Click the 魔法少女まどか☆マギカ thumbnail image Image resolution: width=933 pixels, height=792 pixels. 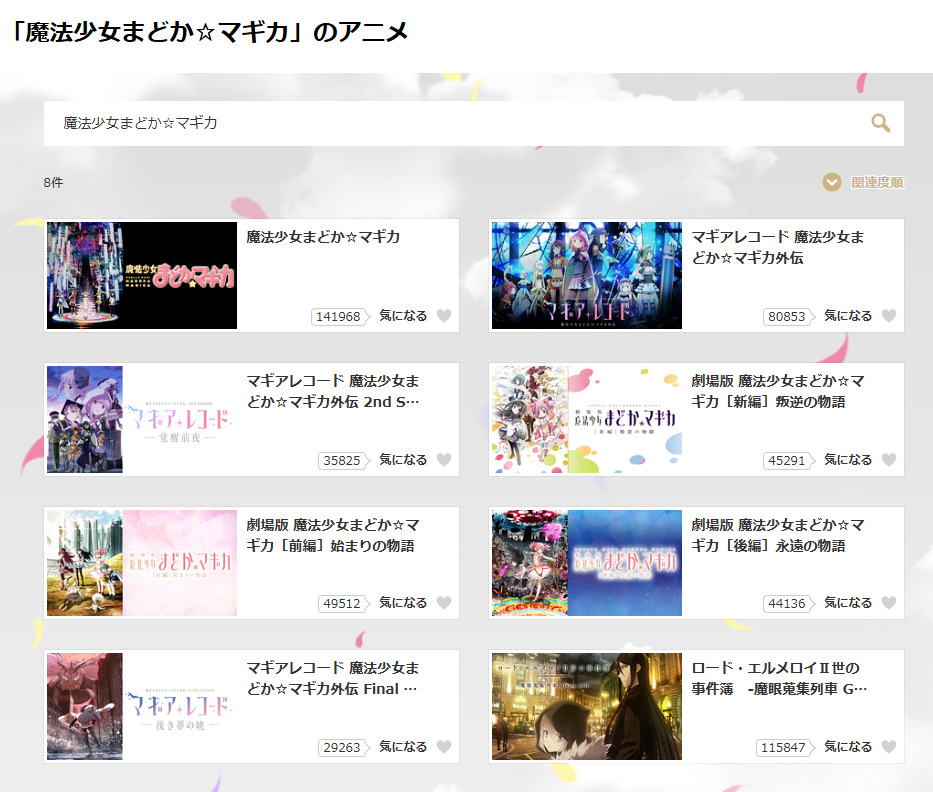click(x=142, y=276)
